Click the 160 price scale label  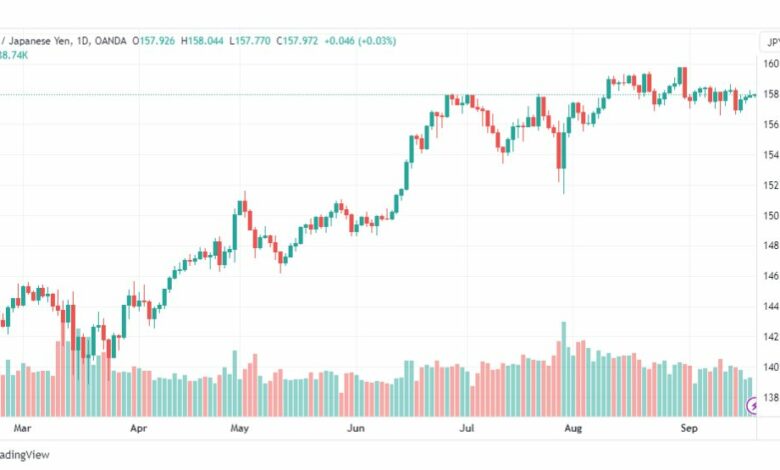point(772,64)
